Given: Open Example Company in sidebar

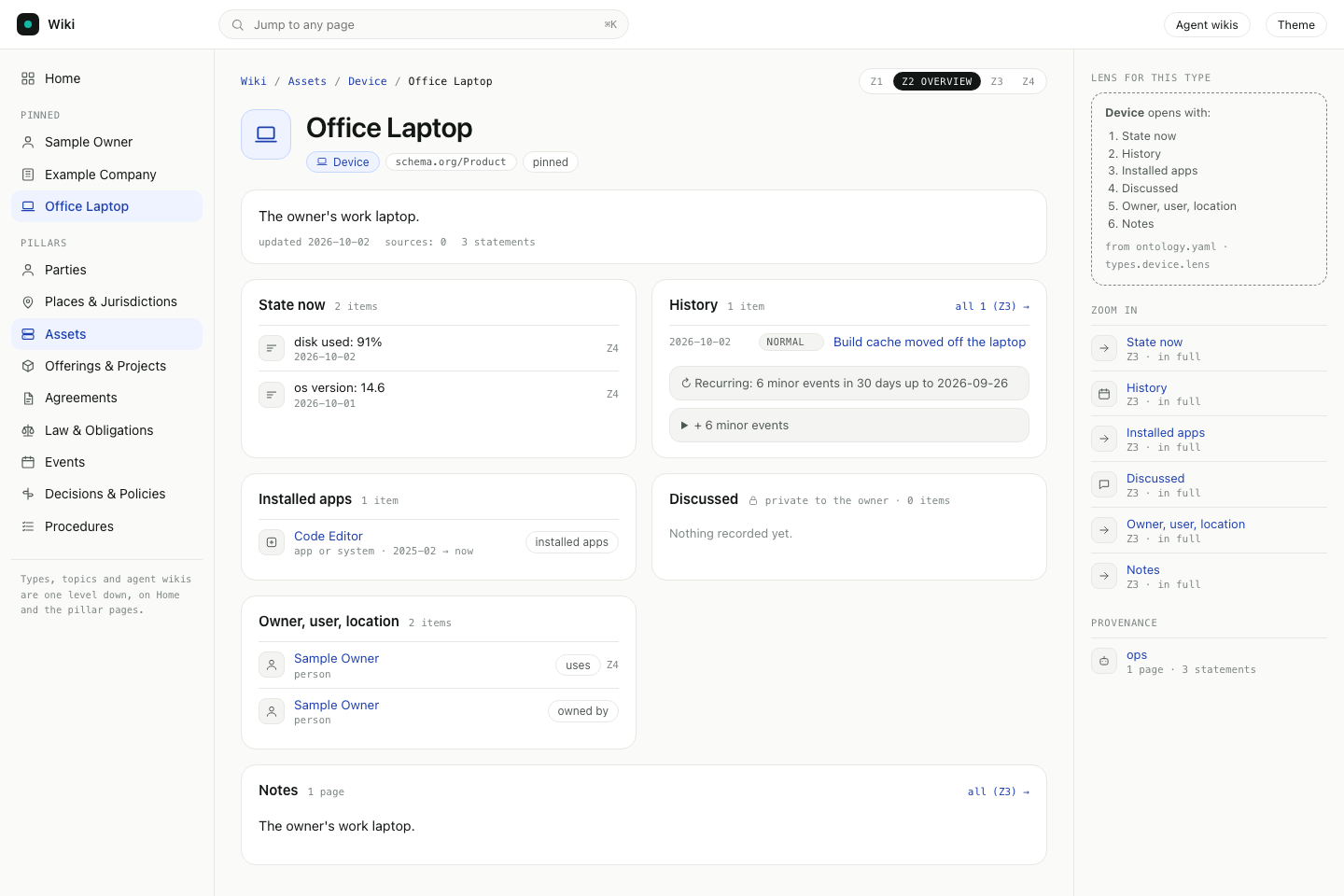Looking at the screenshot, I should pos(106,175).
